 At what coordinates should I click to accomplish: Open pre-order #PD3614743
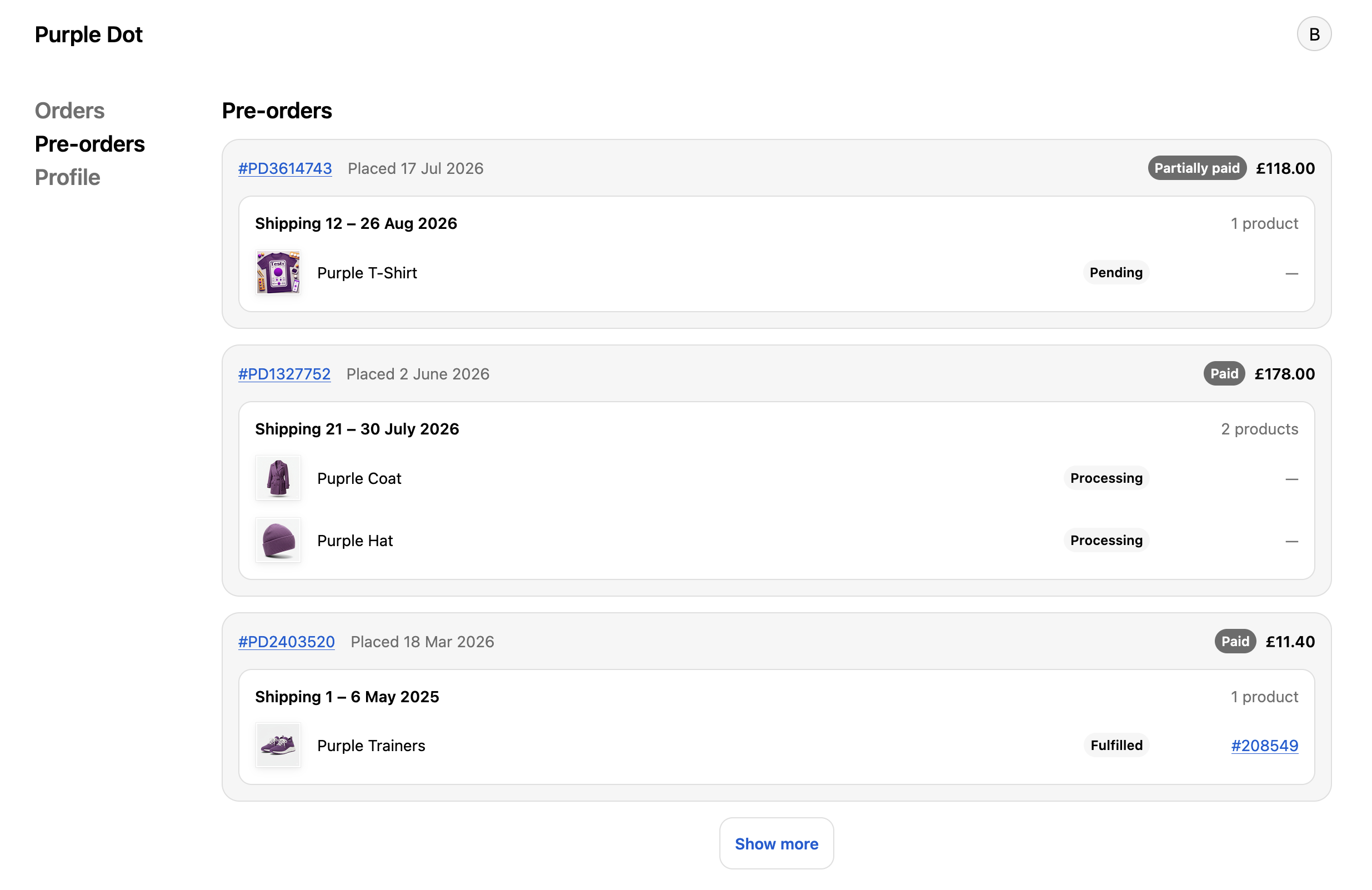tap(285, 168)
